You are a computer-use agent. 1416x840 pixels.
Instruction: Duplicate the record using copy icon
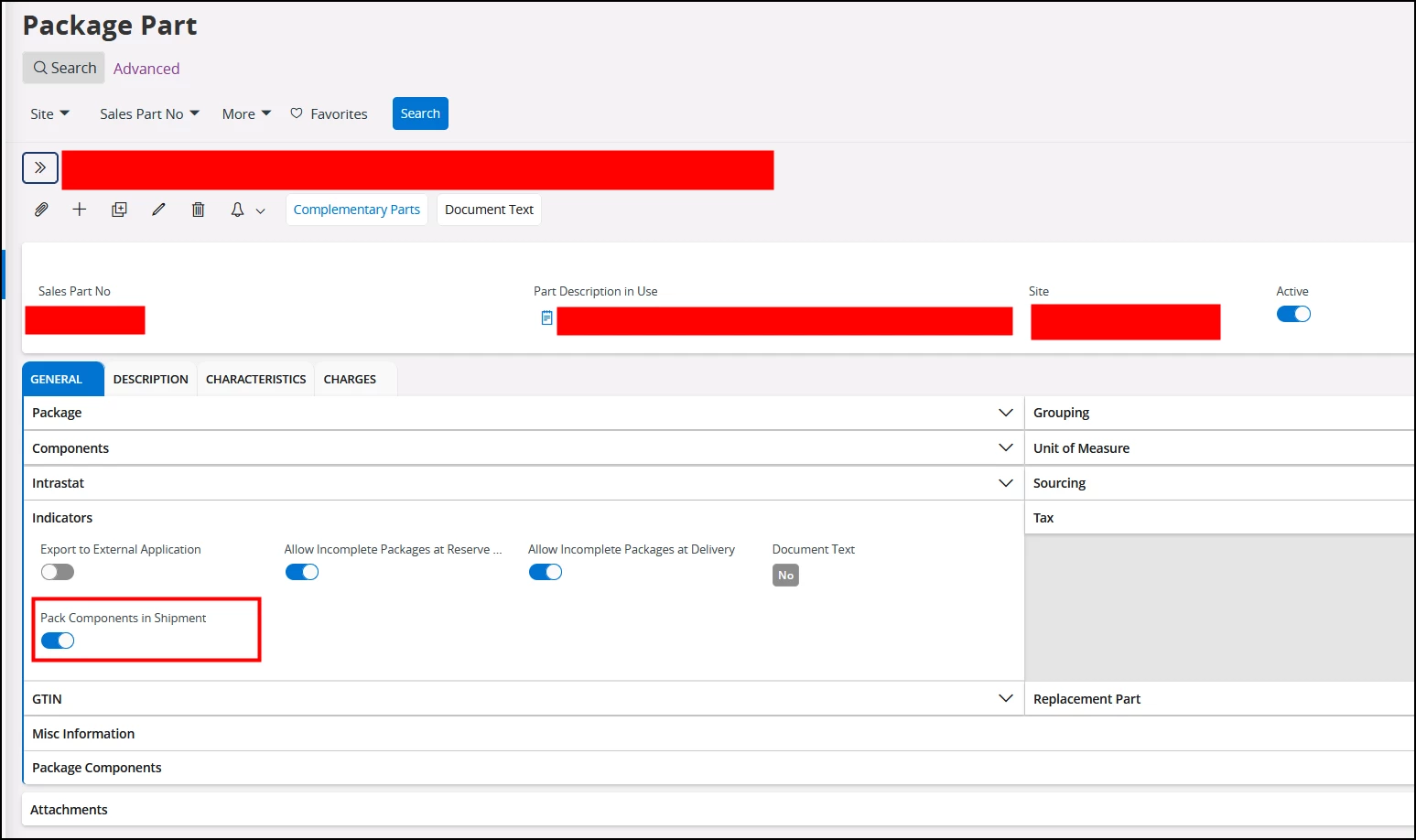[119, 210]
